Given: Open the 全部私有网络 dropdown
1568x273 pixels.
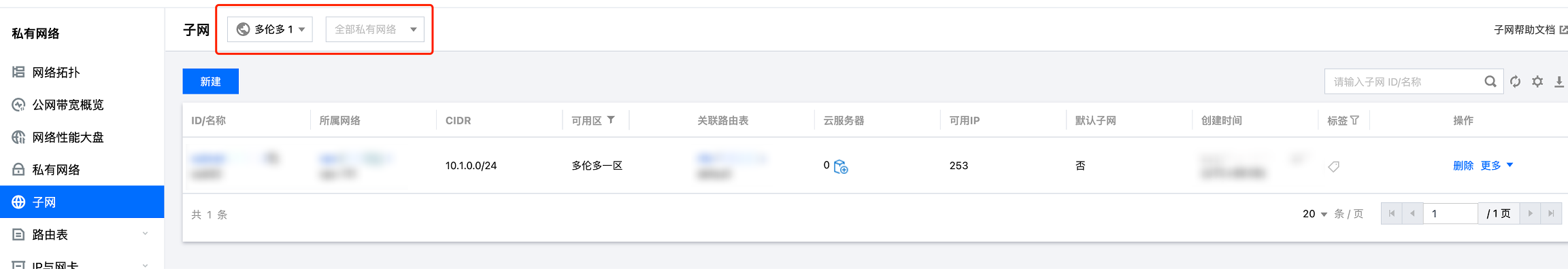Looking at the screenshot, I should tap(375, 29).
